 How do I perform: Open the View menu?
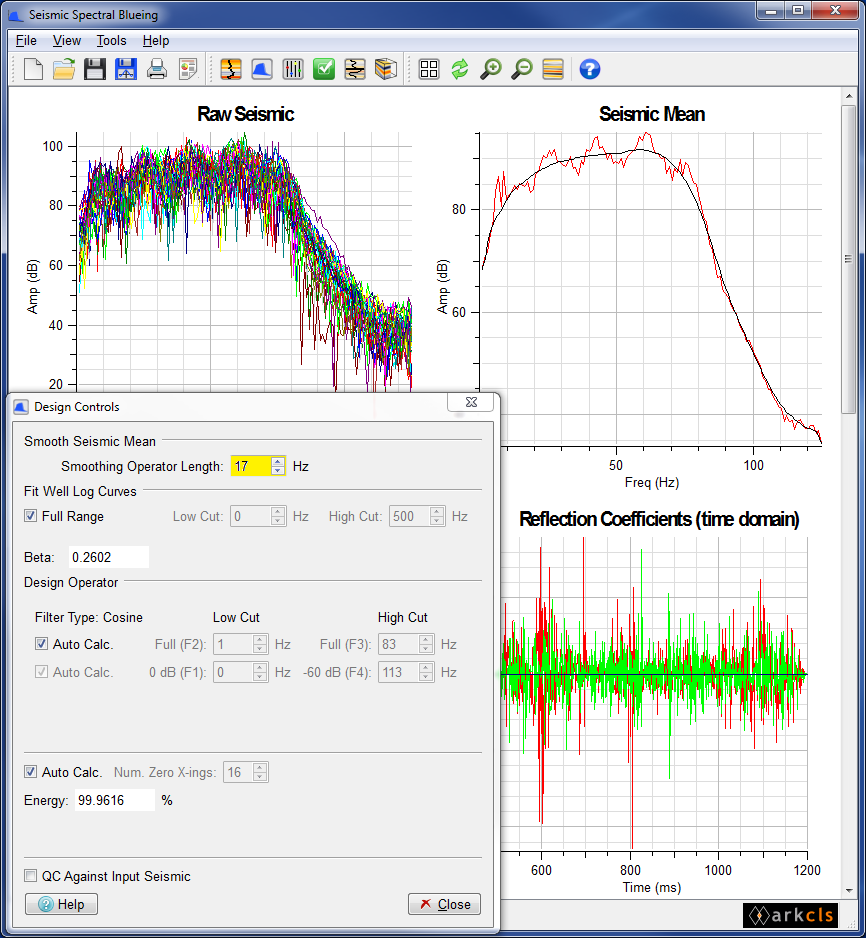pos(66,41)
